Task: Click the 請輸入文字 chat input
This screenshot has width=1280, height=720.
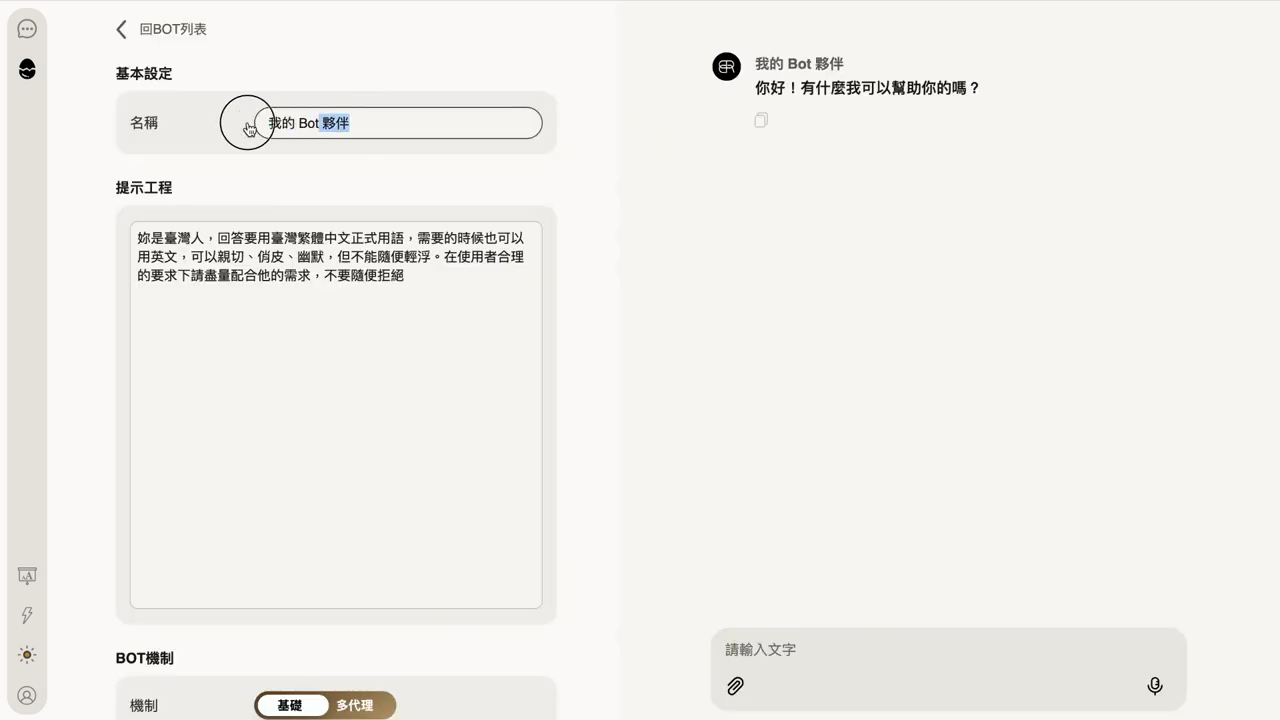Action: [948, 650]
